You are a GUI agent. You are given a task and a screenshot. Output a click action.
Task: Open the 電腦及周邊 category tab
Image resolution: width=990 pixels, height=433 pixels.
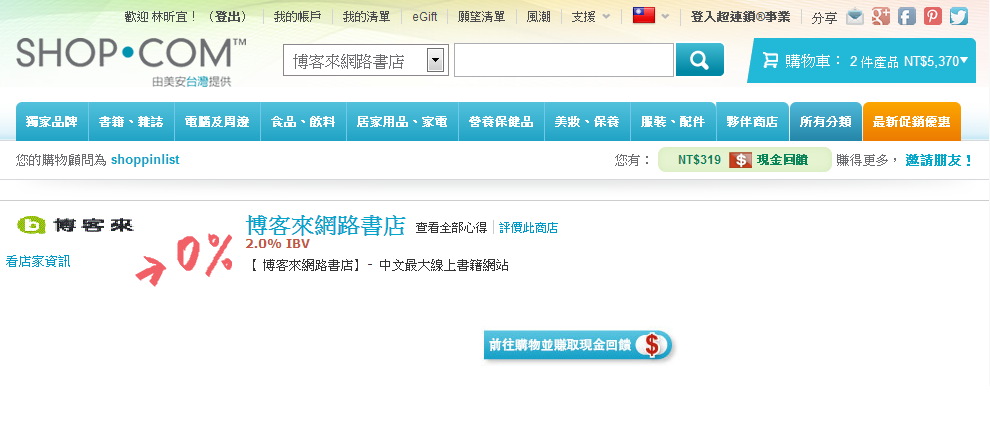coord(218,122)
